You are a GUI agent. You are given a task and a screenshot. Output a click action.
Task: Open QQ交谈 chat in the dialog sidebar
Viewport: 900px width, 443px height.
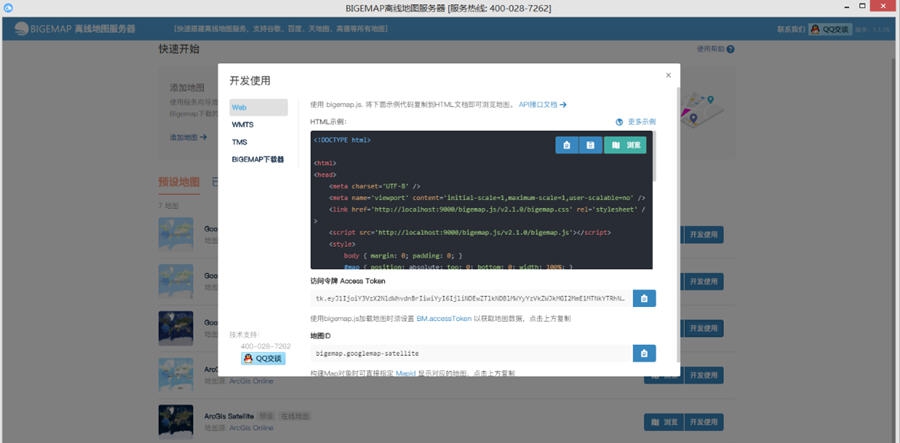tap(263, 359)
